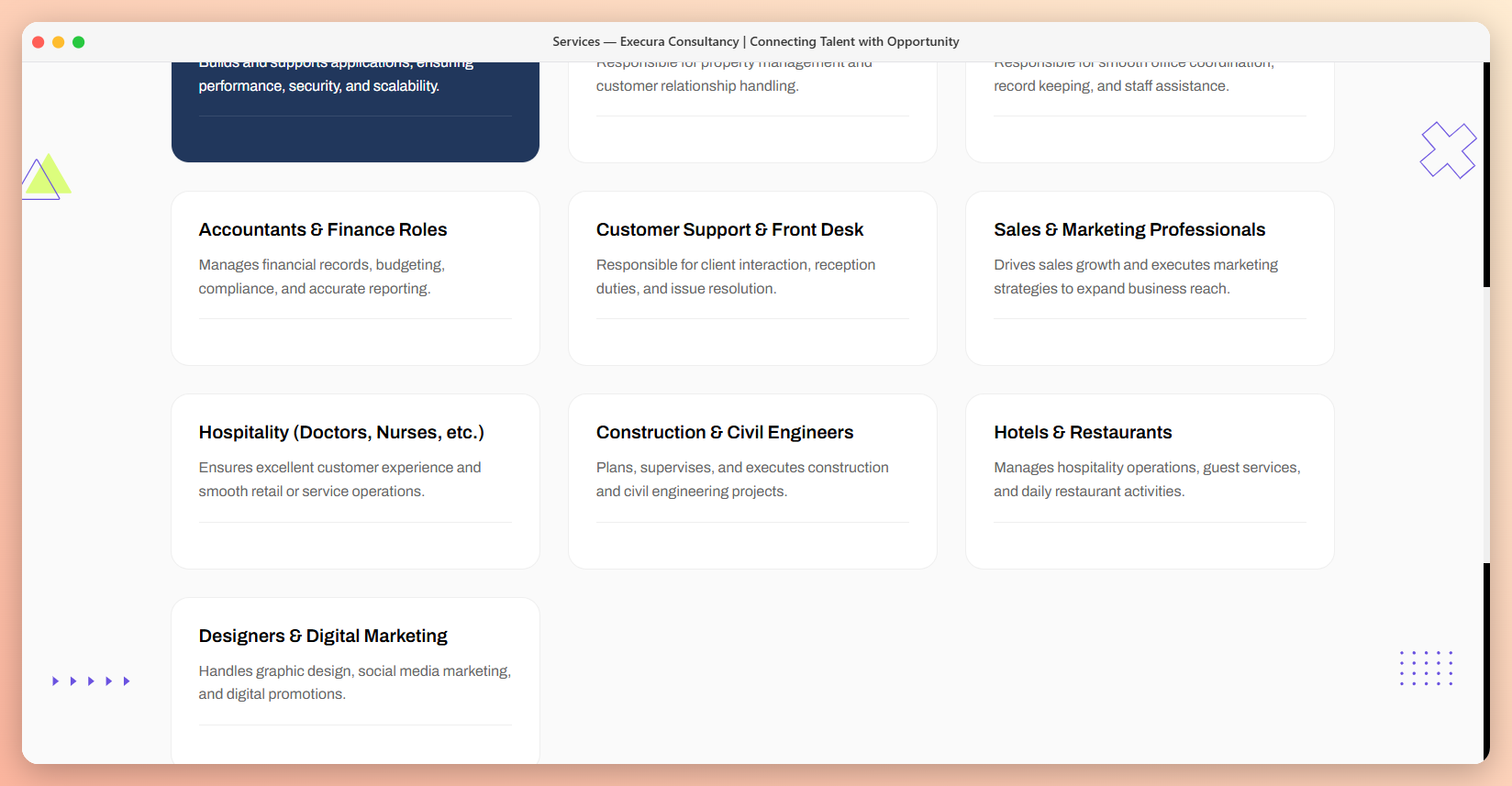The height and width of the screenshot is (786, 1512).
Task: Close the window with the red button
Action: pyautogui.click(x=39, y=42)
